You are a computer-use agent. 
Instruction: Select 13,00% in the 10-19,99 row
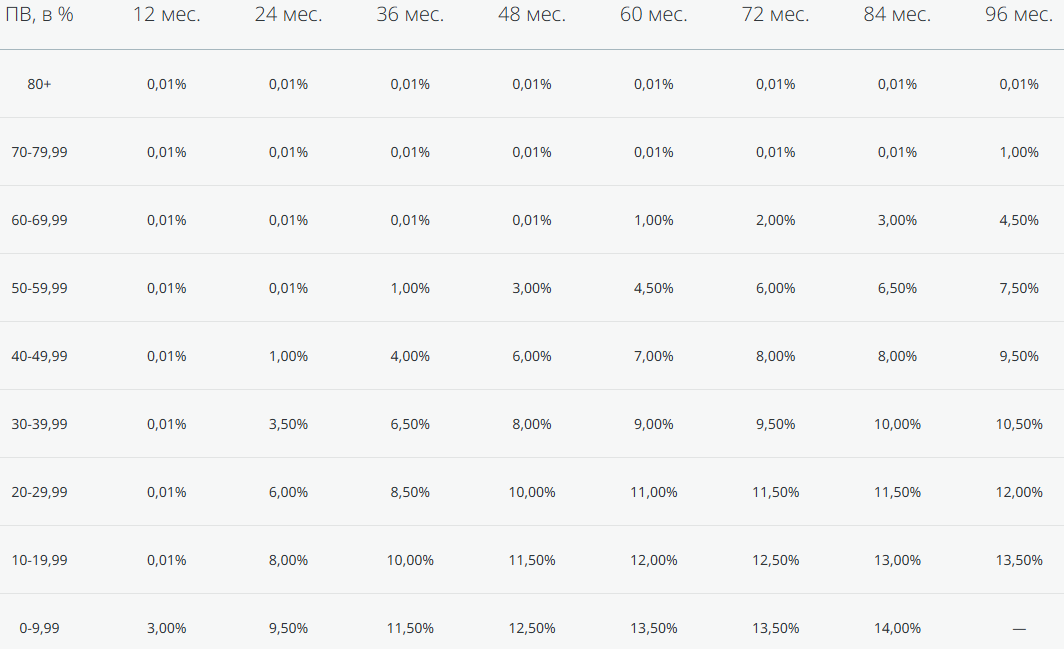point(897,560)
